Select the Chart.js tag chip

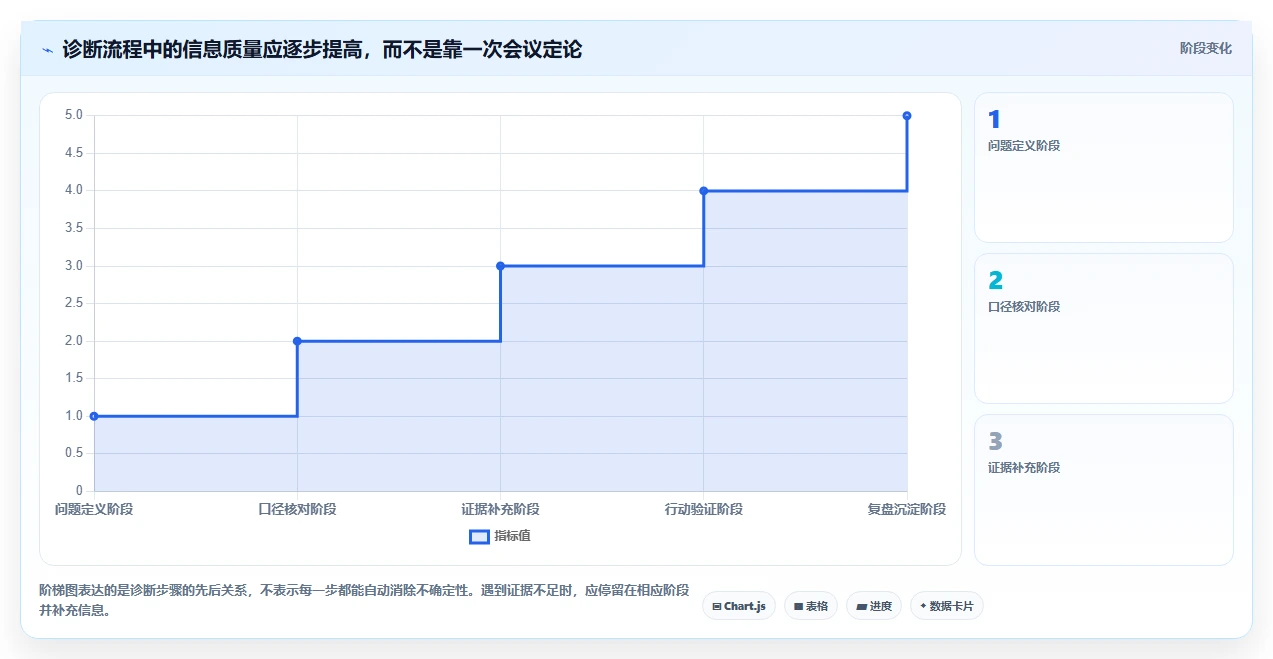click(739, 606)
